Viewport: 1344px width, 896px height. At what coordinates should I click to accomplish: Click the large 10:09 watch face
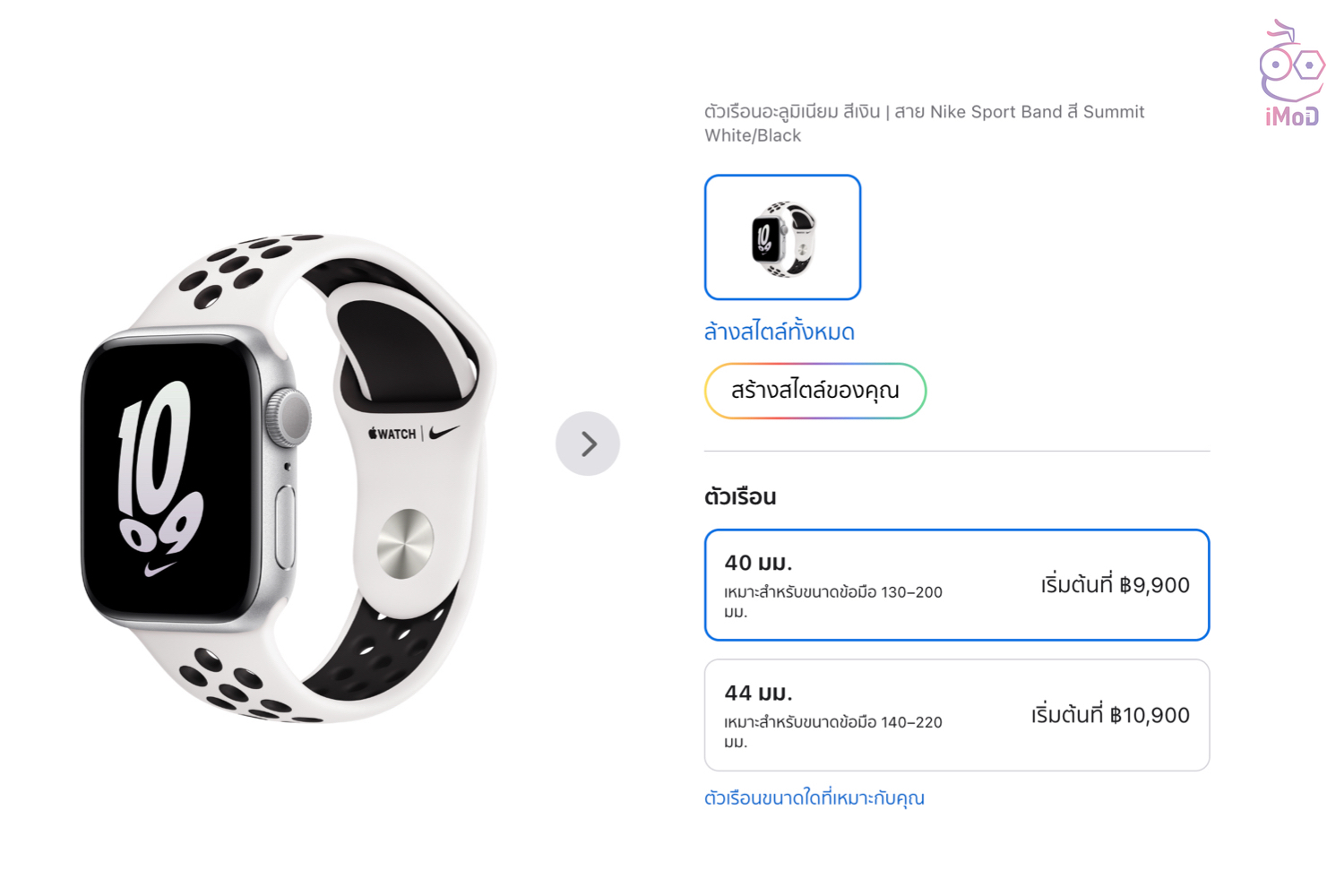[161, 475]
